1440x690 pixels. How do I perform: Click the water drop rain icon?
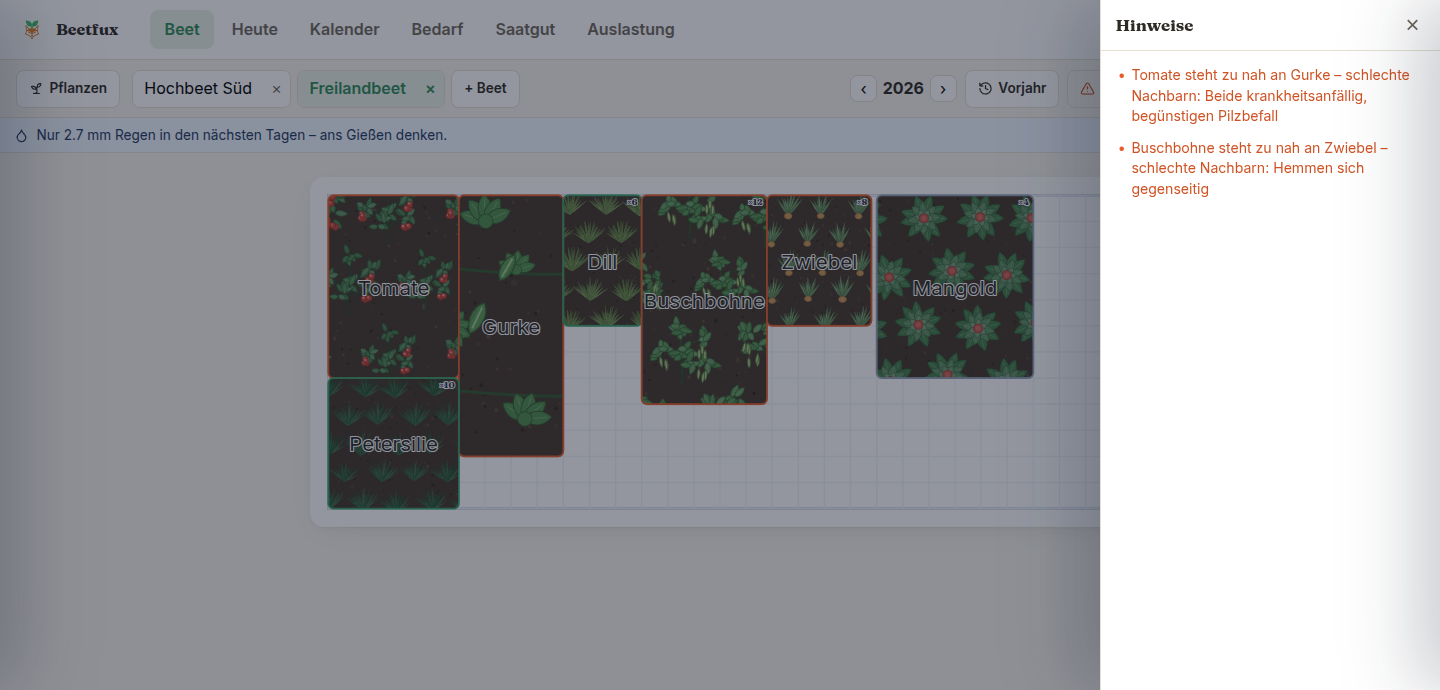point(22,135)
